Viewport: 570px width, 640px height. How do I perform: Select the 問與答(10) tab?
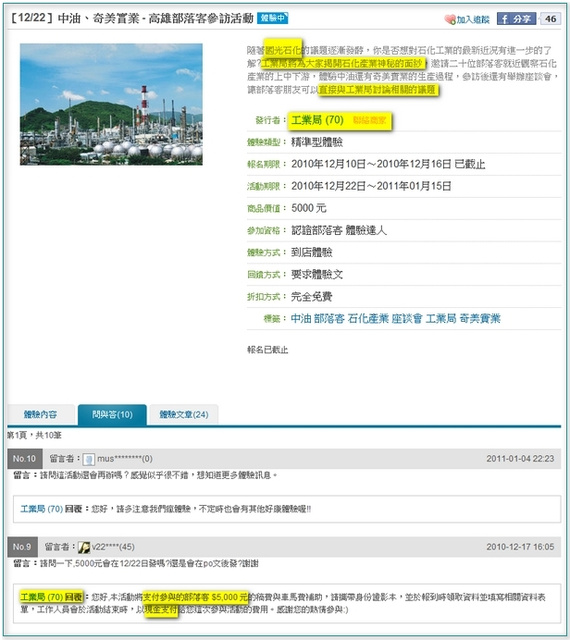pos(112,415)
